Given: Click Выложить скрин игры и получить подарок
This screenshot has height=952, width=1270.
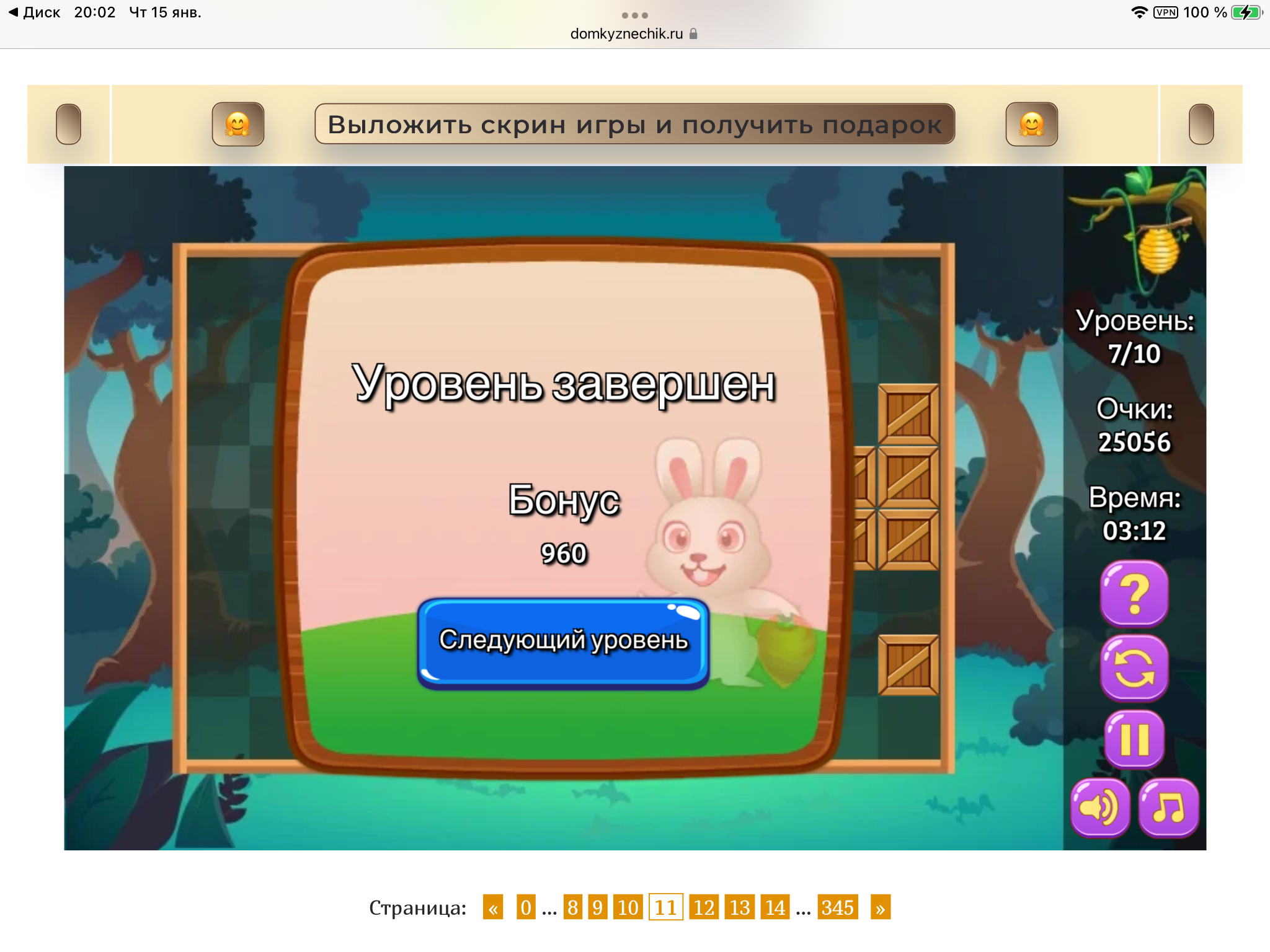Looking at the screenshot, I should tap(634, 125).
